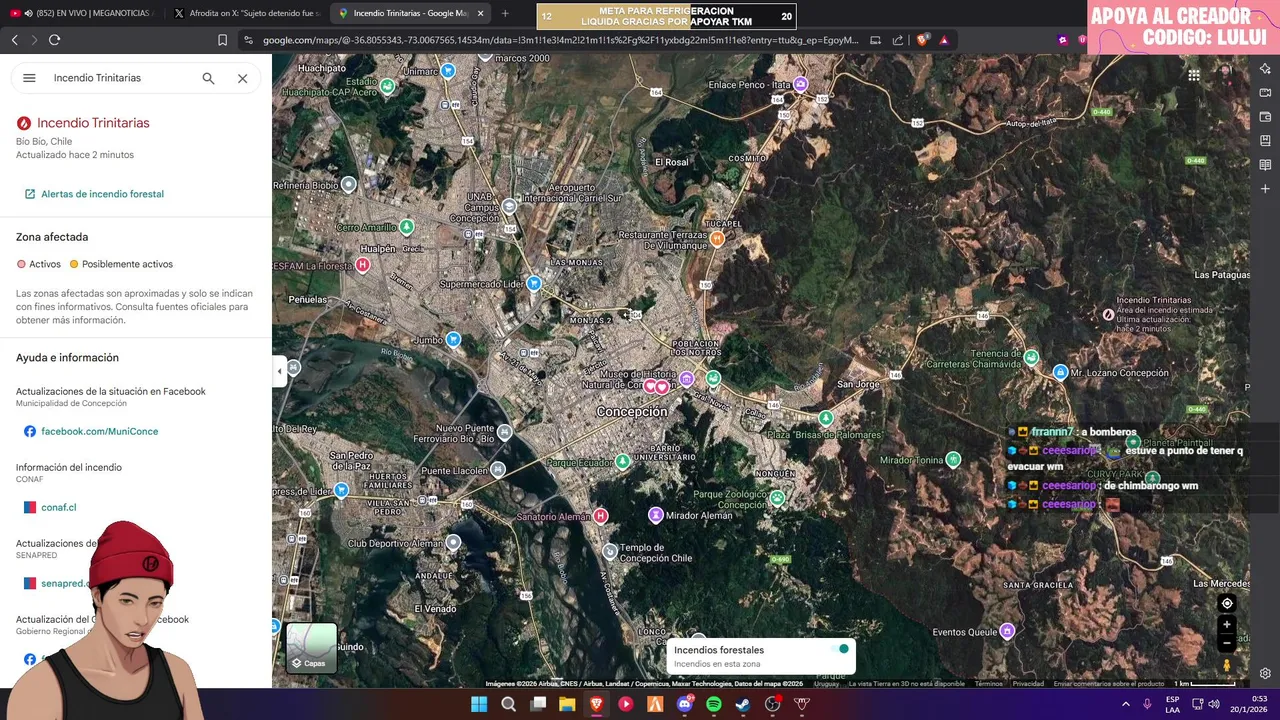The image size is (1280, 720).
Task: Open a new browser tab
Action: 505,14
